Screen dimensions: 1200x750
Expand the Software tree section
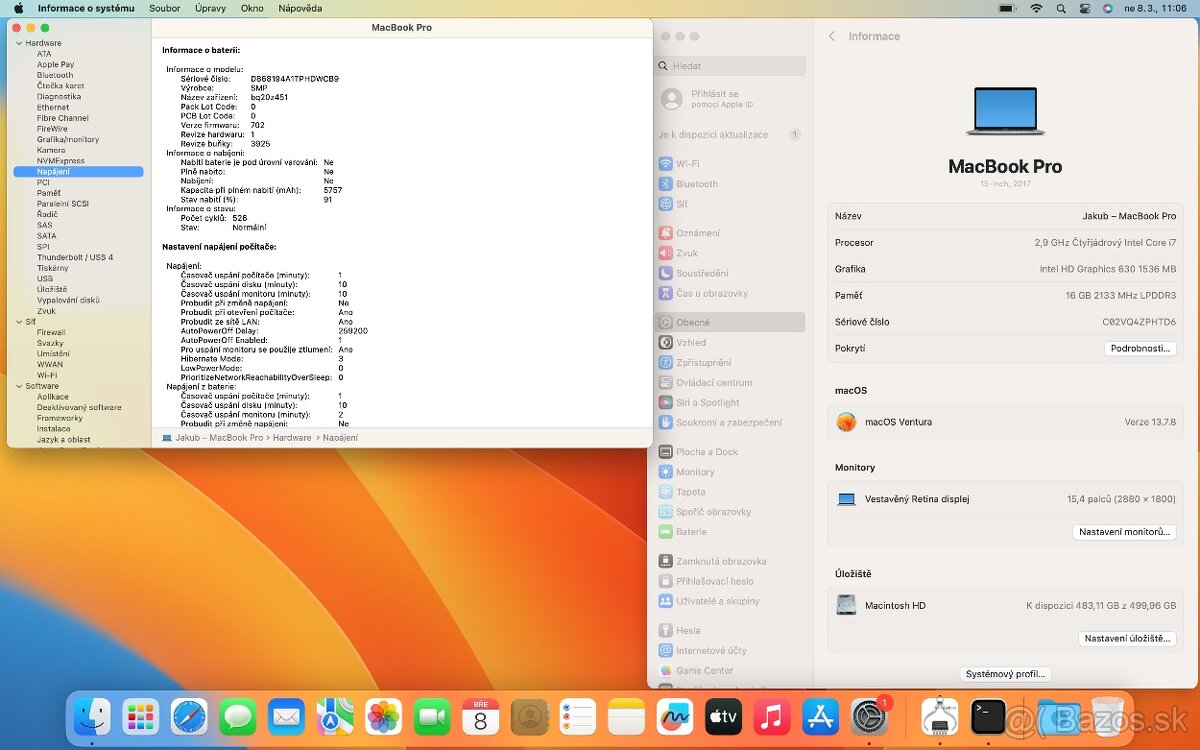18,386
